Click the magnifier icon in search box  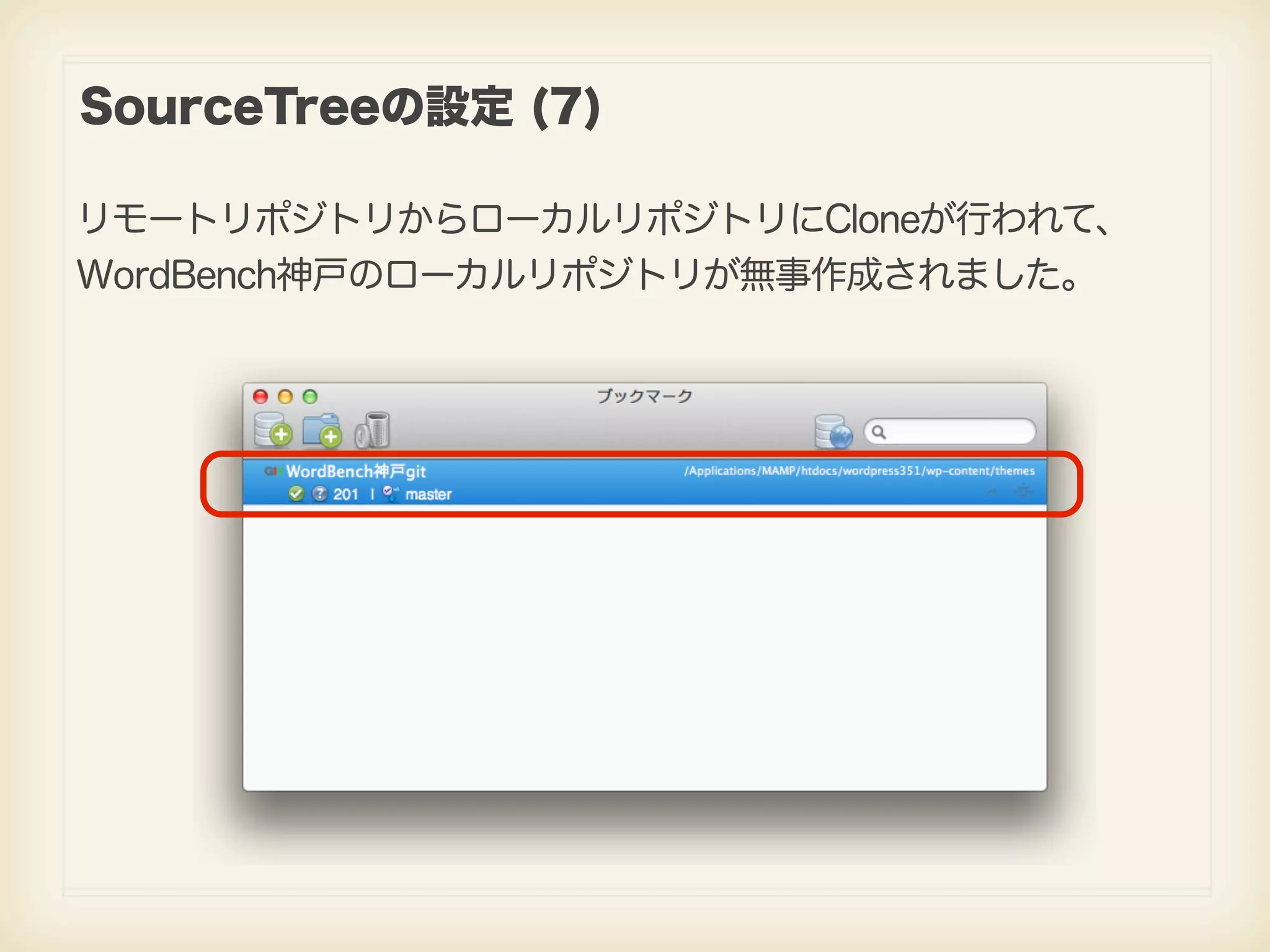879,432
